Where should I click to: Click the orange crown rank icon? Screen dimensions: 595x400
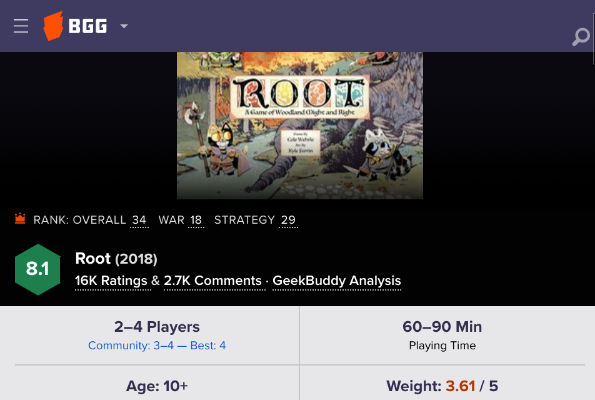20,219
